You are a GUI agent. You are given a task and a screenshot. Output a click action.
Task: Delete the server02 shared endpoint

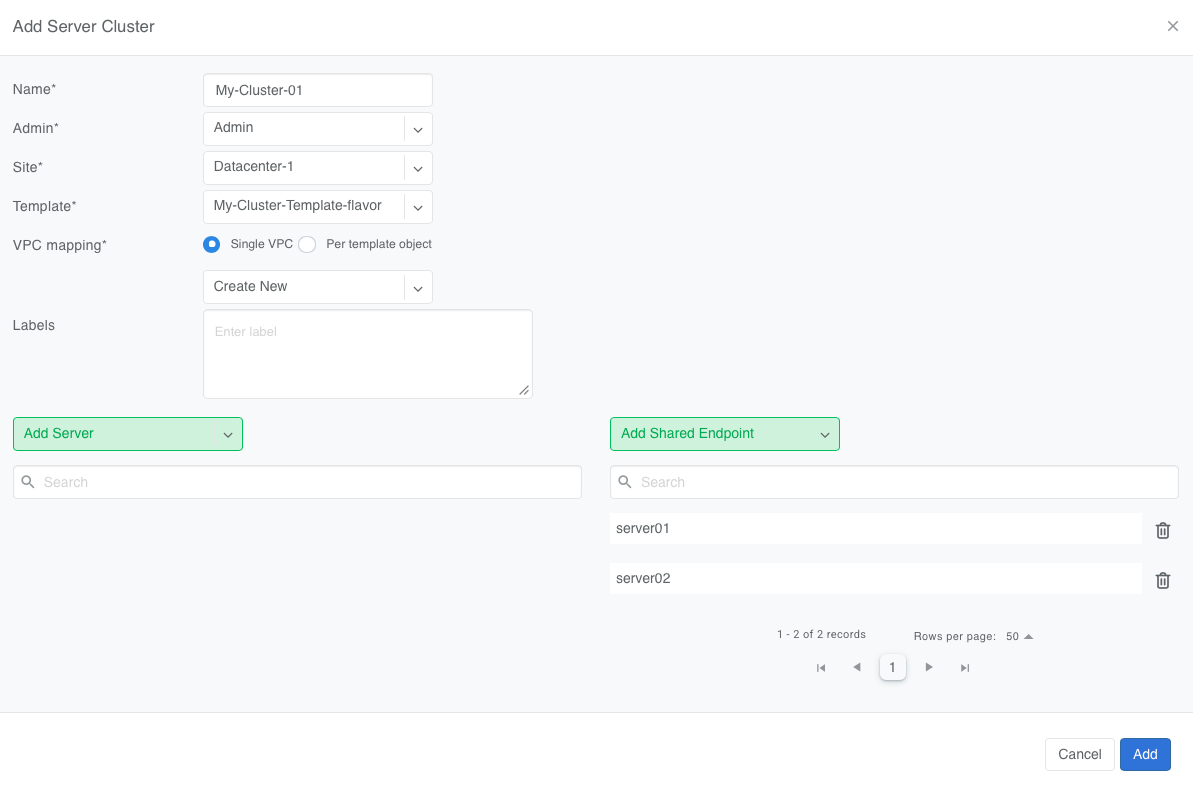click(x=1163, y=581)
